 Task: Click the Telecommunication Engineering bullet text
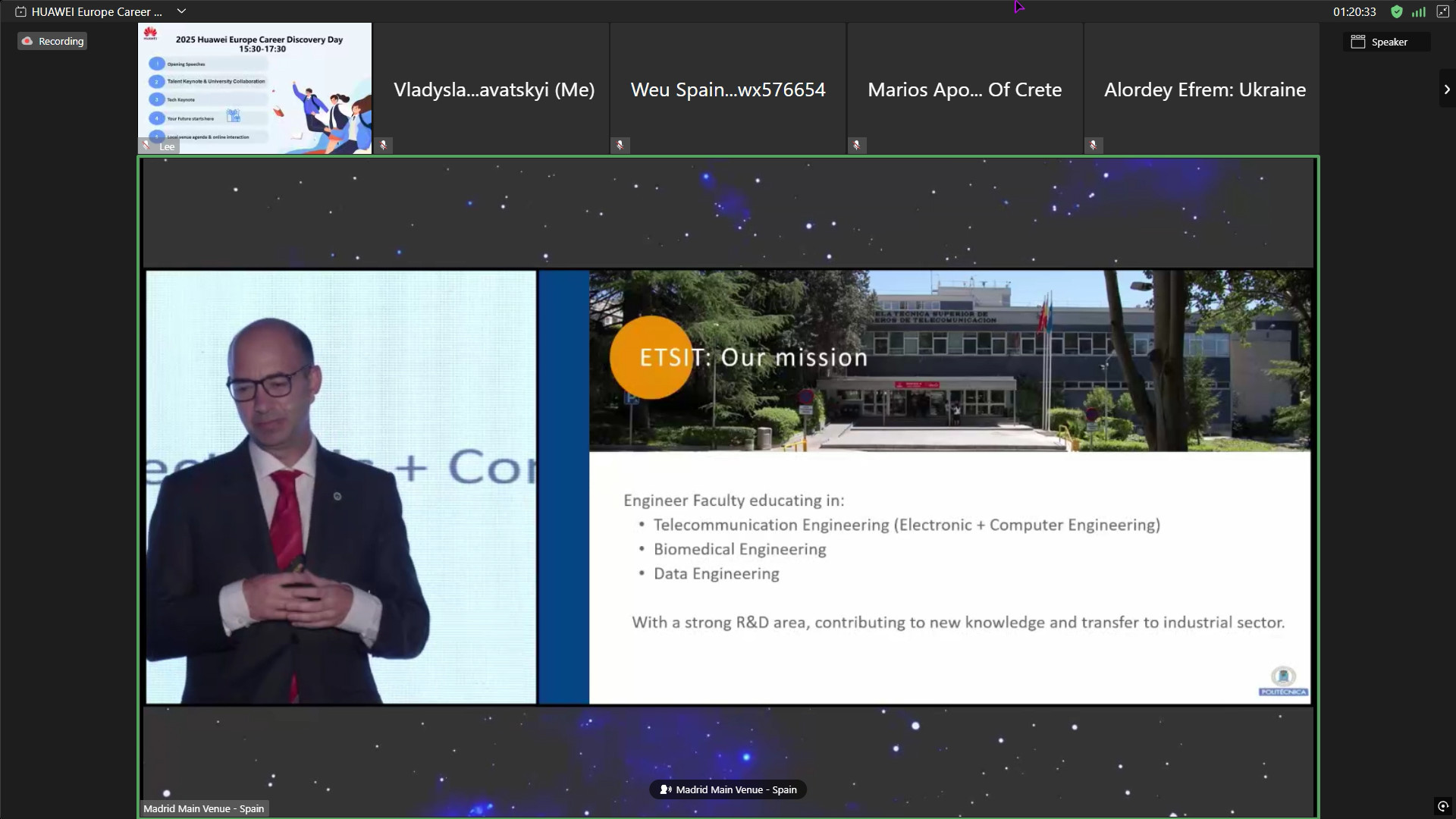coord(907,525)
